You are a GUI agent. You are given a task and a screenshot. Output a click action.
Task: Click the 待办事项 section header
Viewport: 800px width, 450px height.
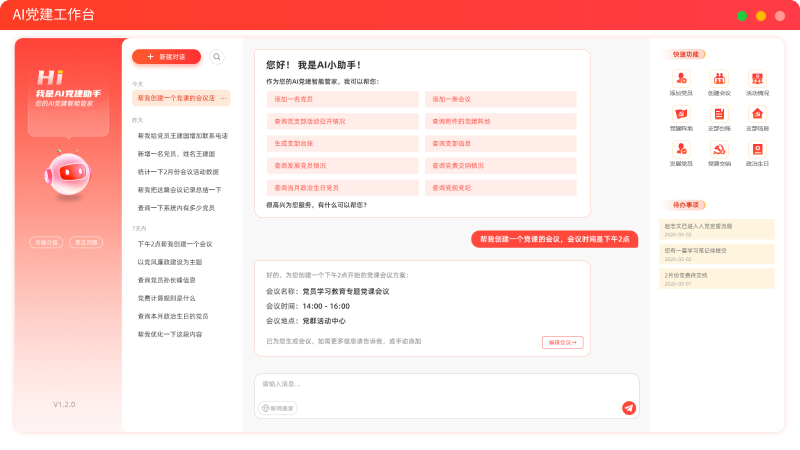[685, 205]
